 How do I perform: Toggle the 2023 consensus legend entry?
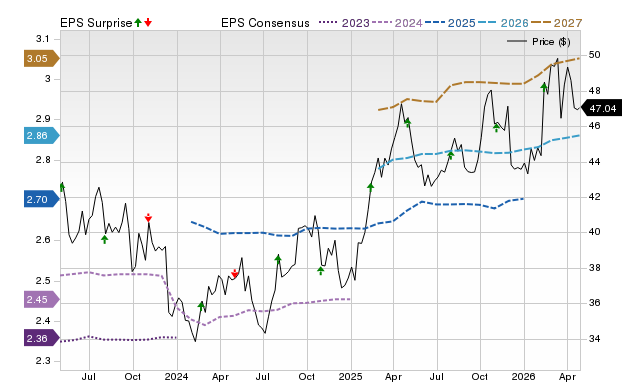(344, 23)
